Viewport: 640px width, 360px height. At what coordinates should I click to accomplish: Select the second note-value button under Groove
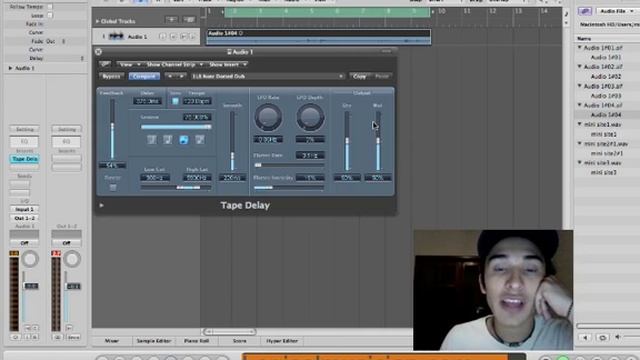167,140
